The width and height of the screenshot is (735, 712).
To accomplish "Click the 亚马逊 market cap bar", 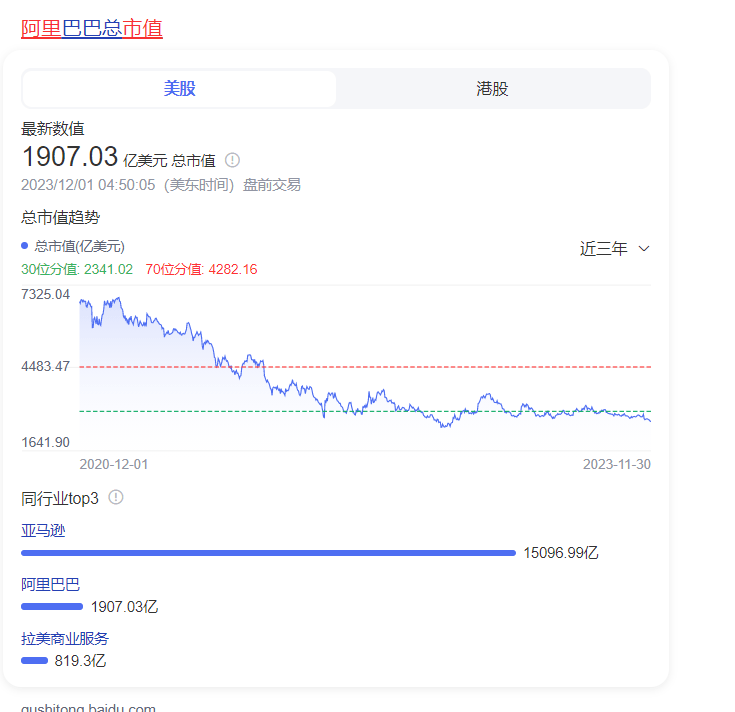I will tap(268, 553).
